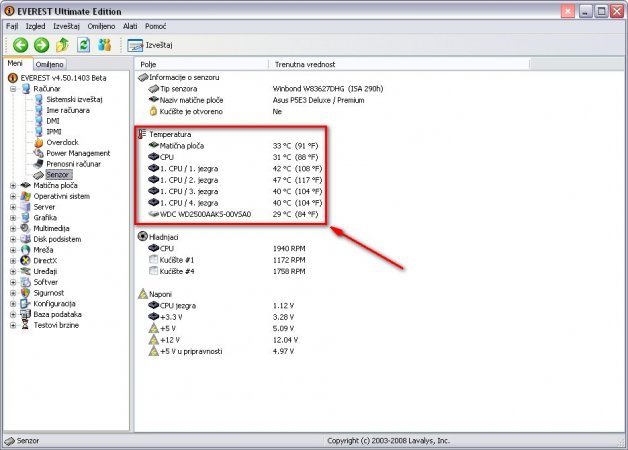Open the Prenosni računar tree item
Viewport: 628px width, 450px height.
point(73,164)
